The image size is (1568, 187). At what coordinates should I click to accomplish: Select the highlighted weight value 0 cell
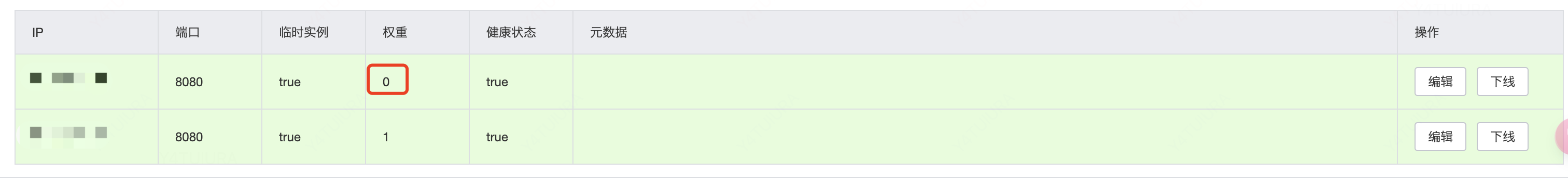387,80
